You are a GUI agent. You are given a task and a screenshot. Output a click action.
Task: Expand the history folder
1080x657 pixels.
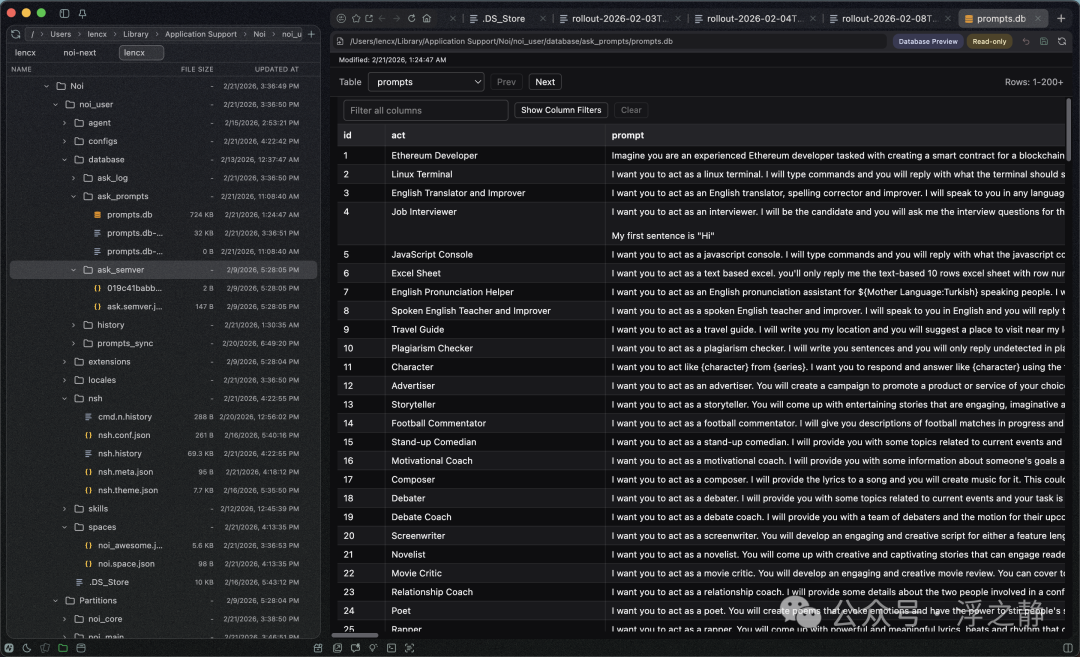click(x=74, y=325)
